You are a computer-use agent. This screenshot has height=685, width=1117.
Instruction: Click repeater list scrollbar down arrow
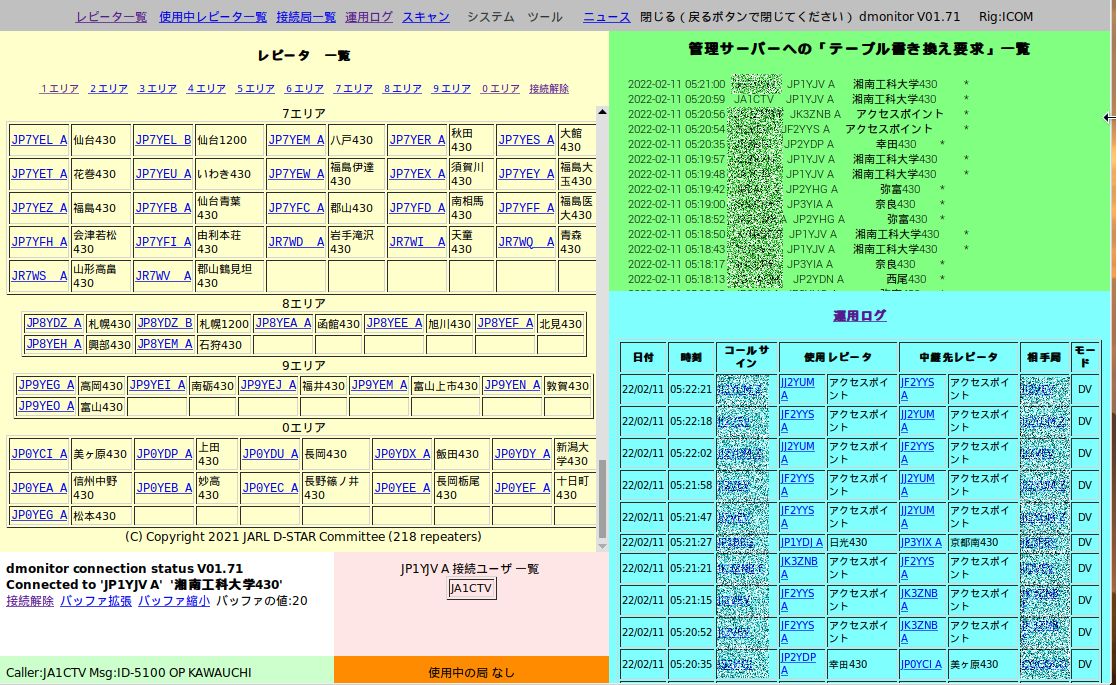pyautogui.click(x=602, y=547)
